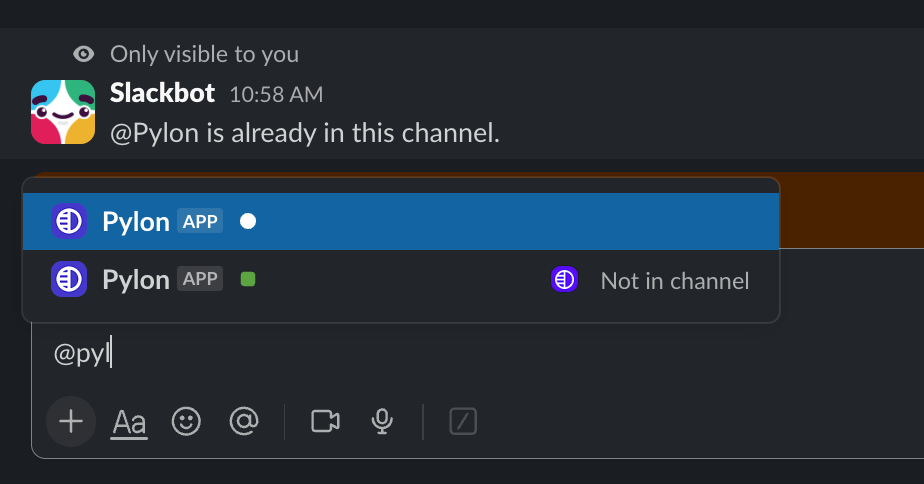
Task: Click the small Pylon icon beside Not in channel
Action: point(565,280)
